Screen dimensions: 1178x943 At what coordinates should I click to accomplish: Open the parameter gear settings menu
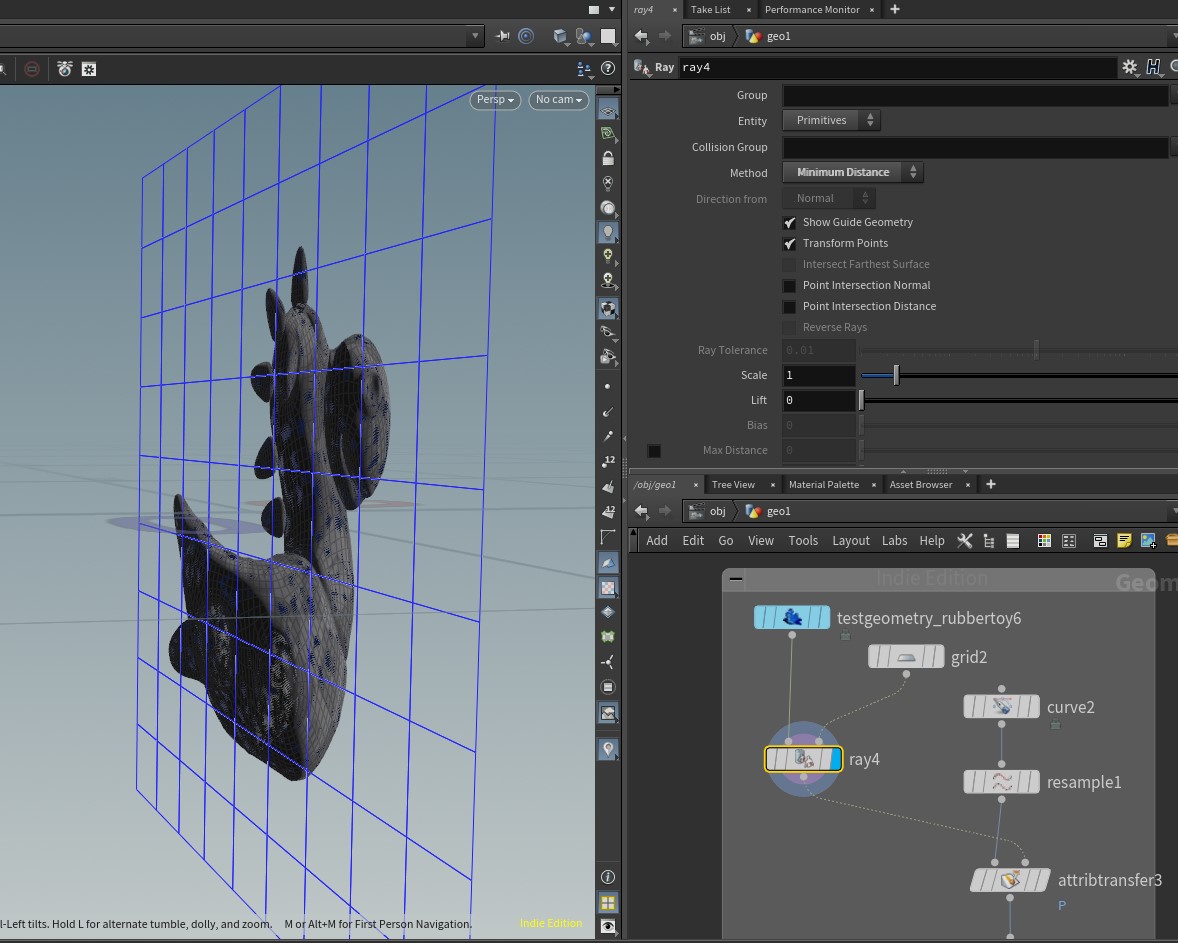click(x=1130, y=67)
